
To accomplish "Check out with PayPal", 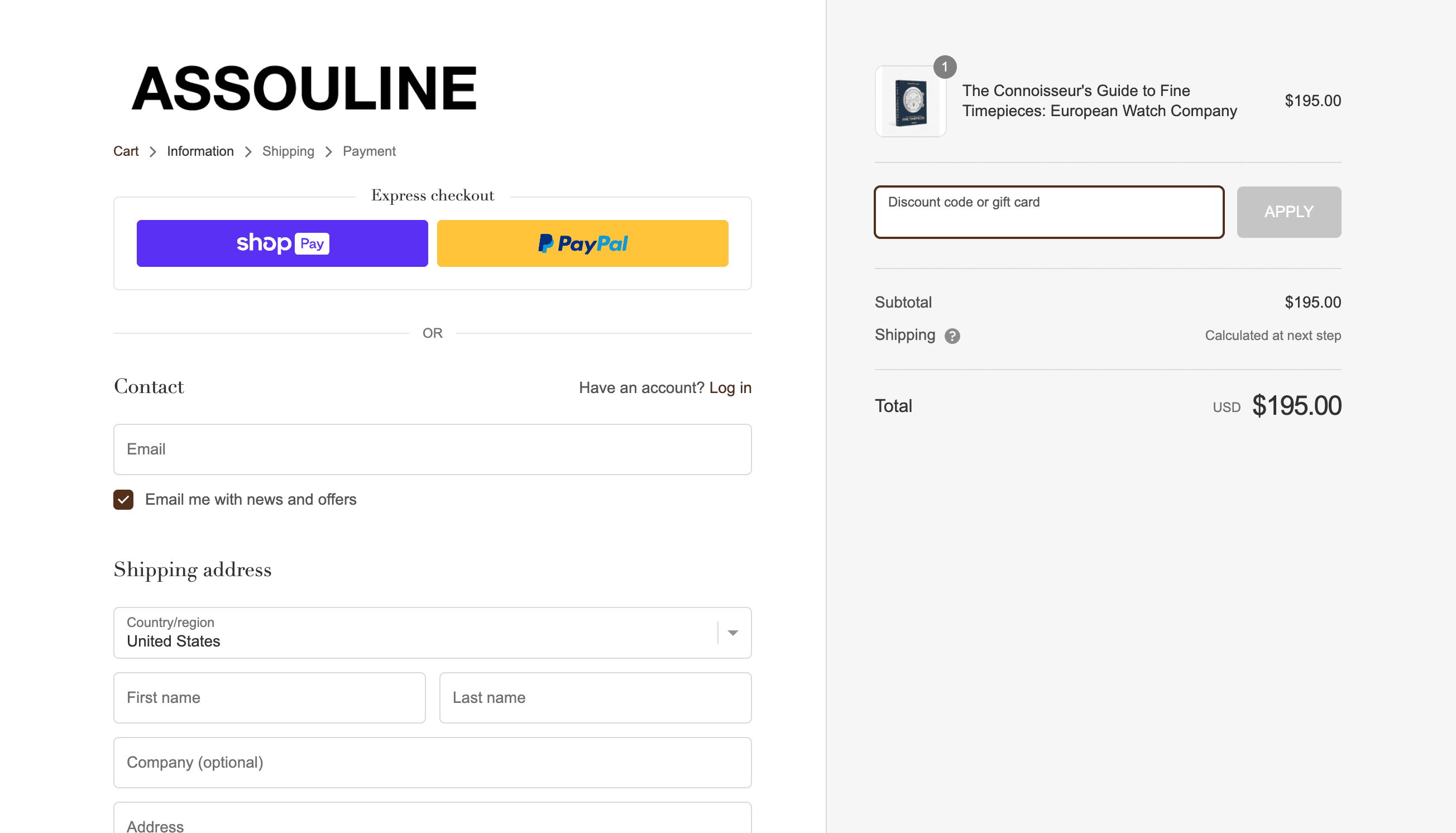I will click(582, 243).
